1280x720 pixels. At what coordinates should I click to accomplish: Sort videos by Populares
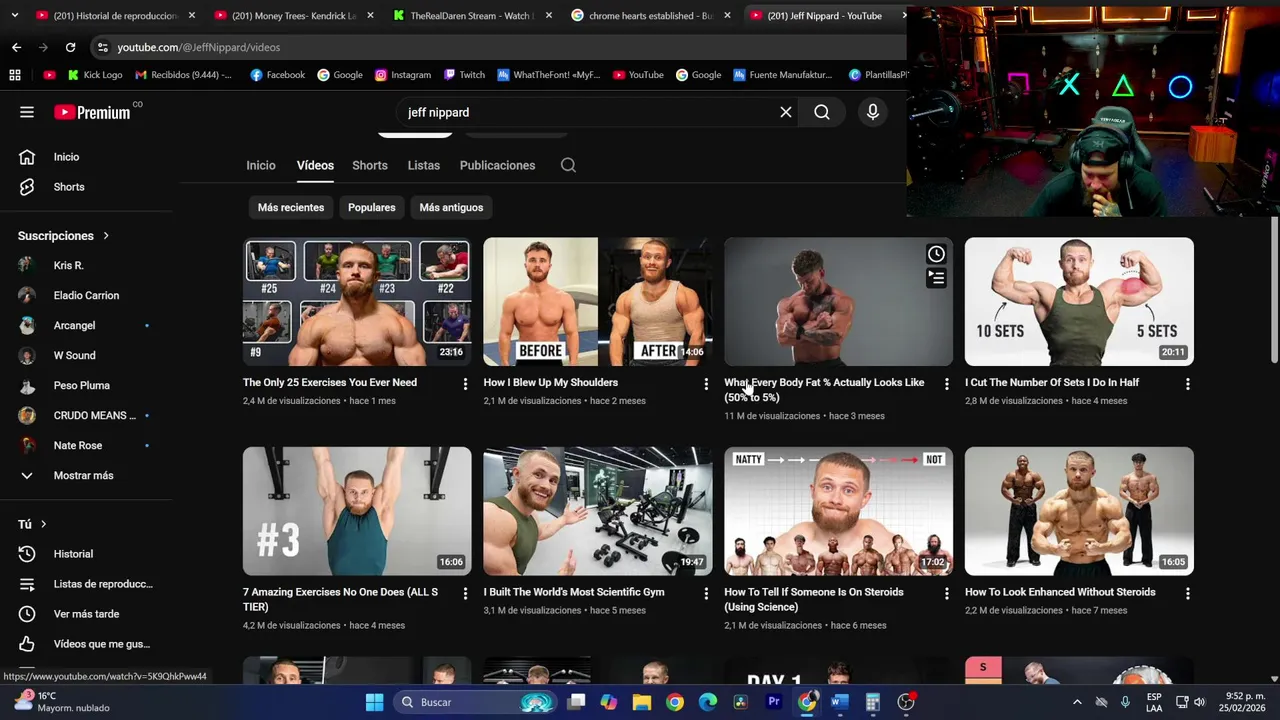point(372,207)
